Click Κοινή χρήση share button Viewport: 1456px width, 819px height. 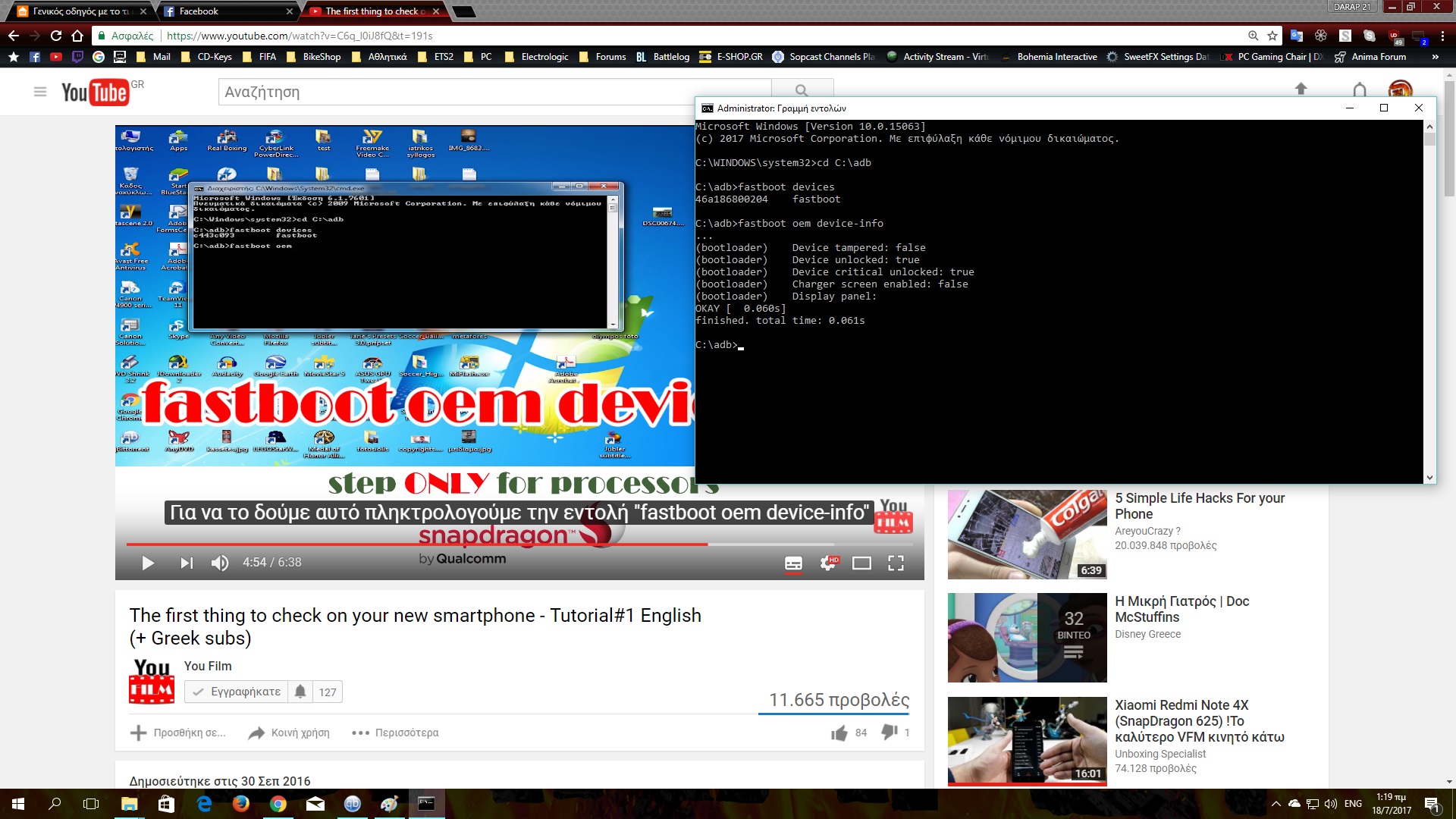pos(290,733)
